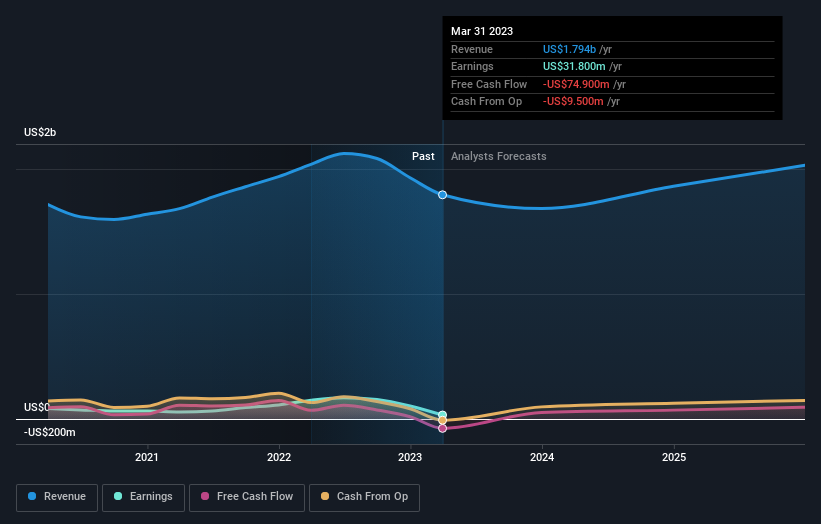Click the Past label on chart

pyautogui.click(x=423, y=157)
